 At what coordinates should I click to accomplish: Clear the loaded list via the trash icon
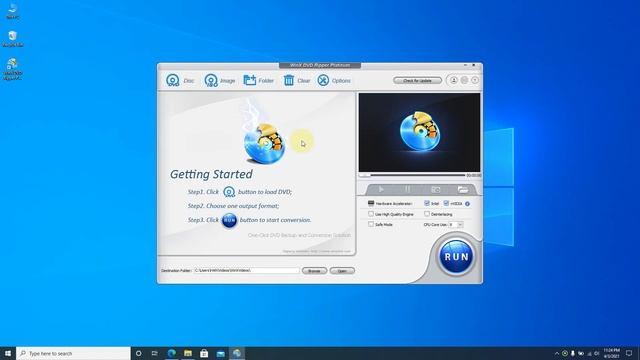[297, 80]
